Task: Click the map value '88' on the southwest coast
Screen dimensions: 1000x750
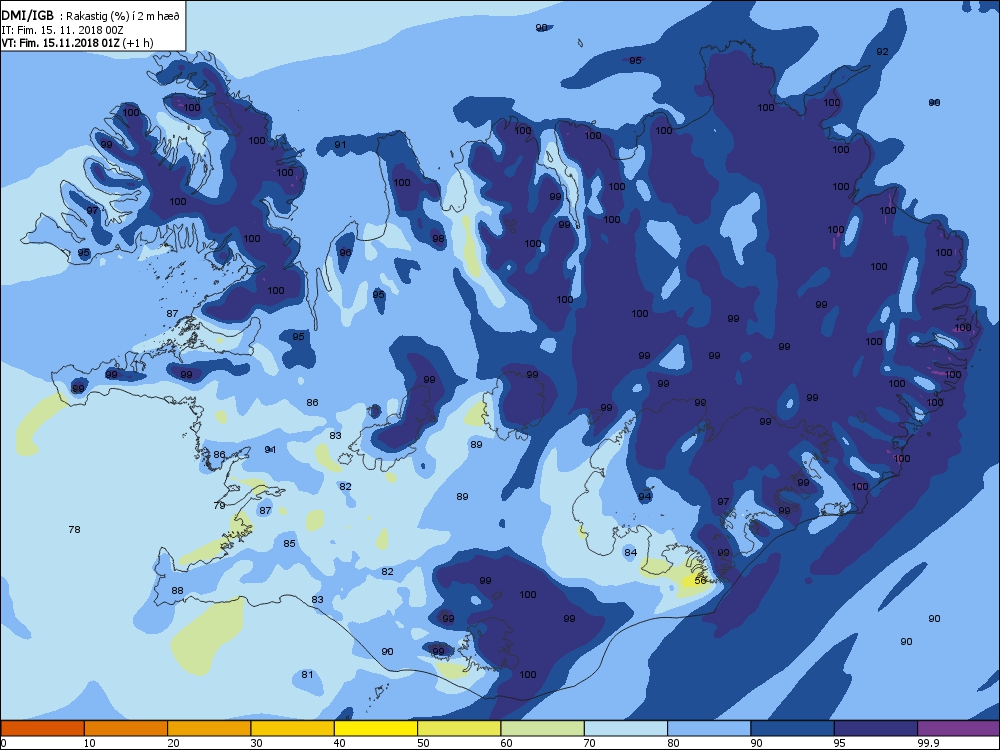Action: [x=177, y=591]
